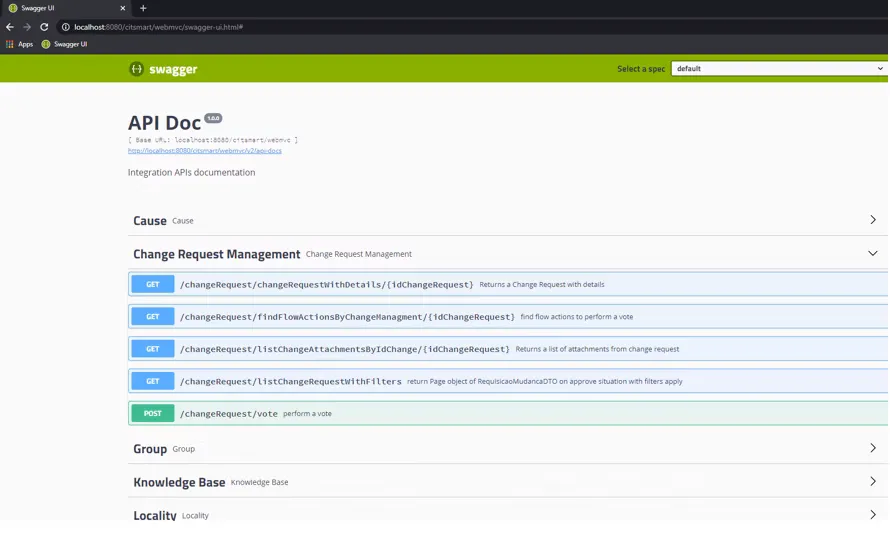
Task: Click path /changeRequest/listChangeRequestWithFilters
Action: click(291, 382)
